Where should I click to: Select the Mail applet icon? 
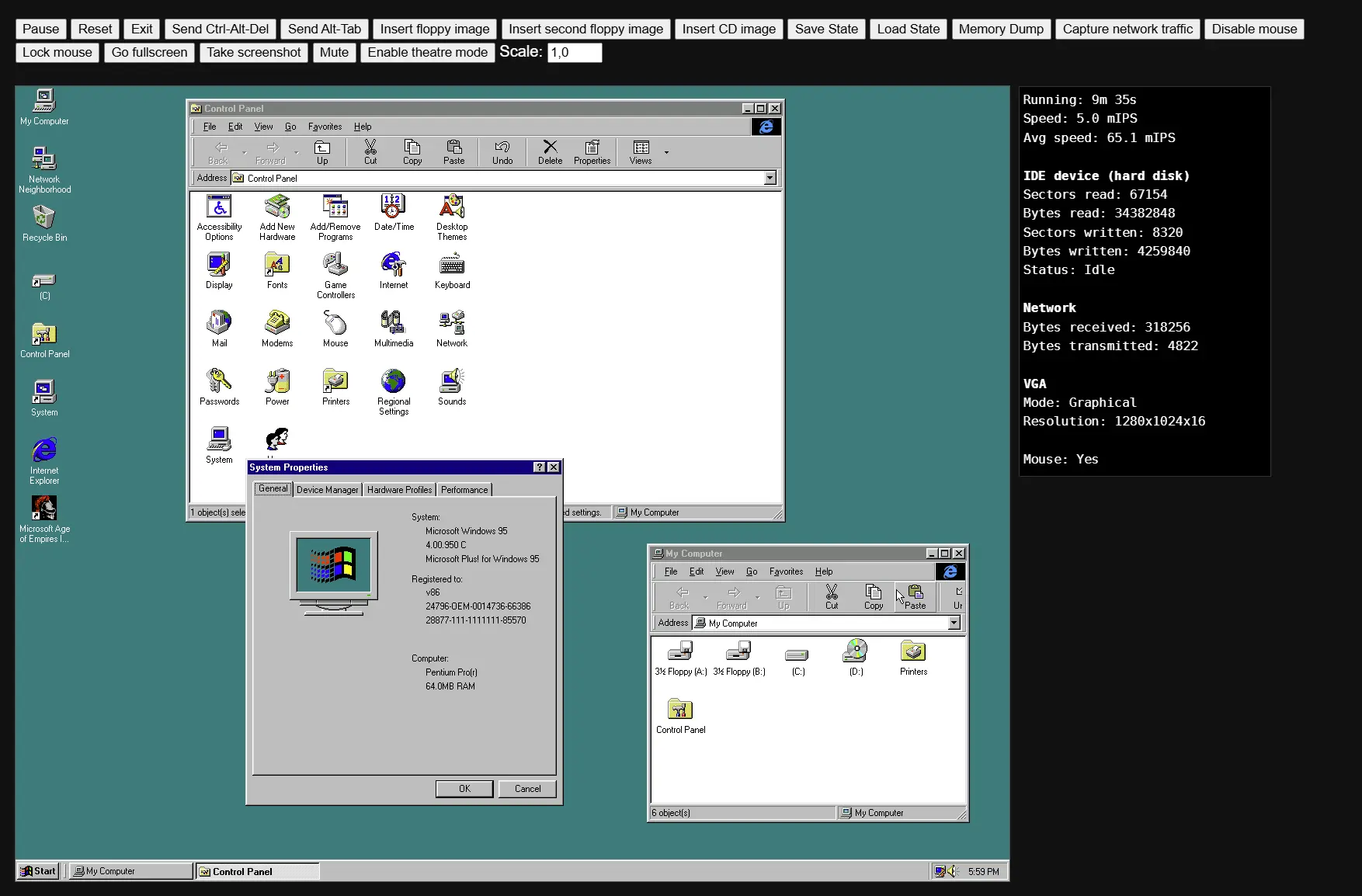tap(219, 329)
